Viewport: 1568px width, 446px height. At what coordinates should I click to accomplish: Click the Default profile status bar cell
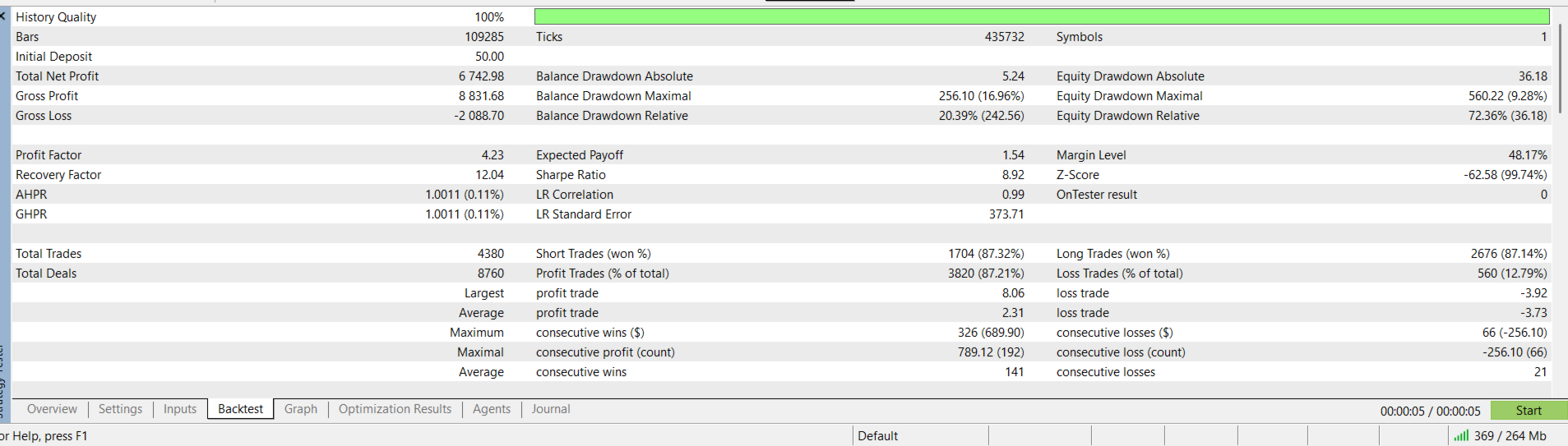pyautogui.click(x=878, y=436)
